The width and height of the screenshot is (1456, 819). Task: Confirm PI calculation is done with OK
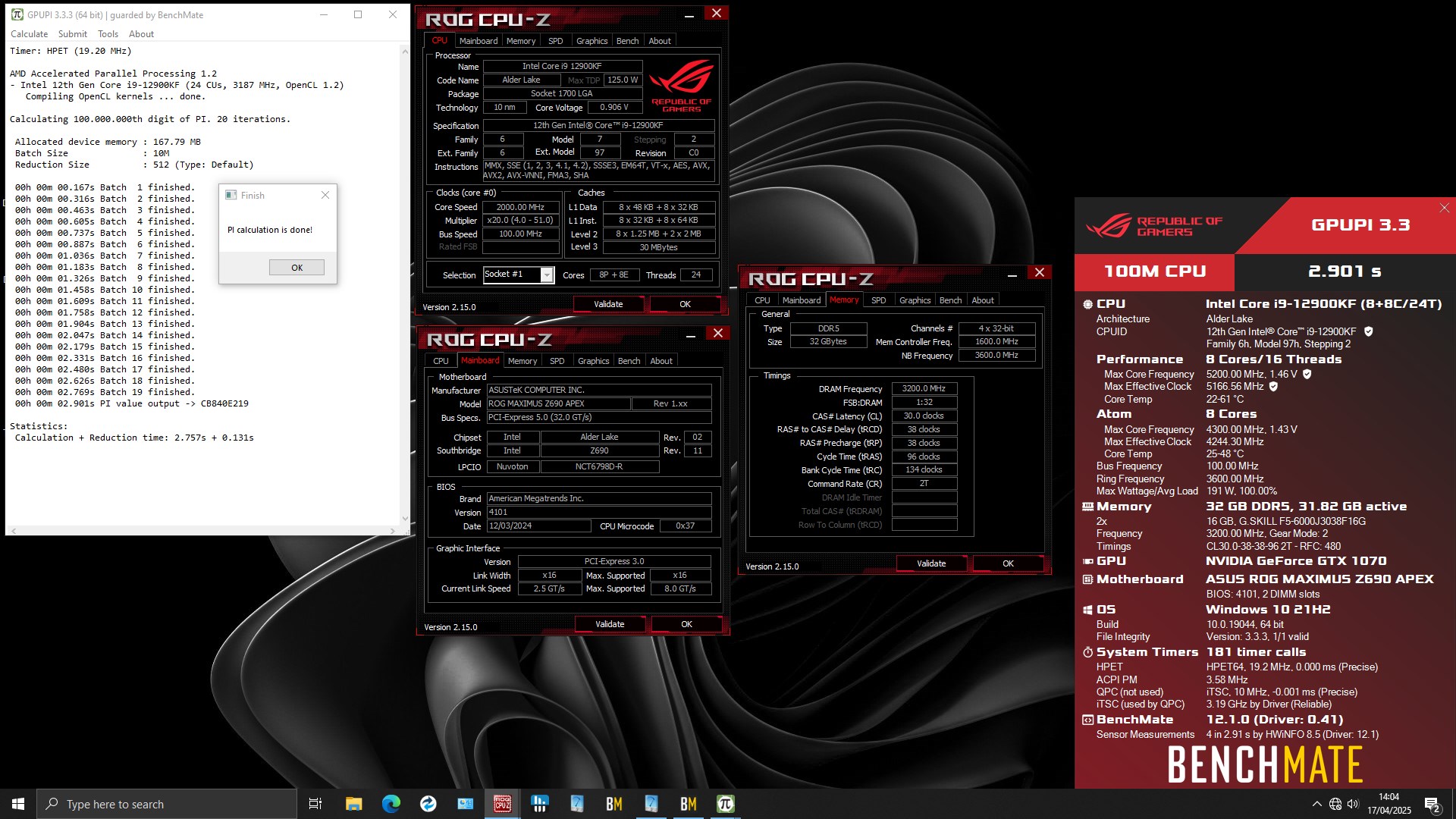point(297,267)
